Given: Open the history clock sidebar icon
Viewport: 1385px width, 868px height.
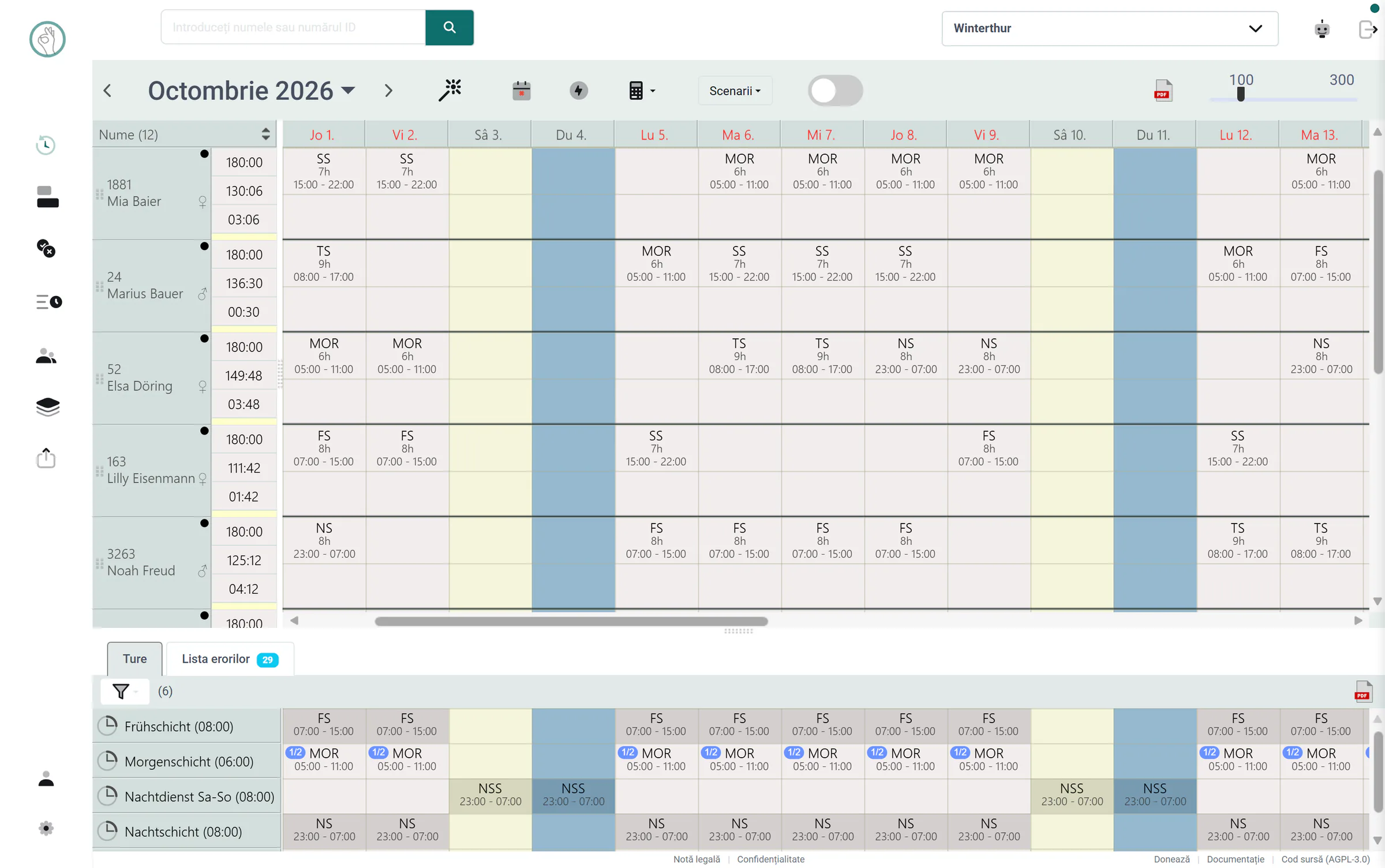Looking at the screenshot, I should 46,144.
